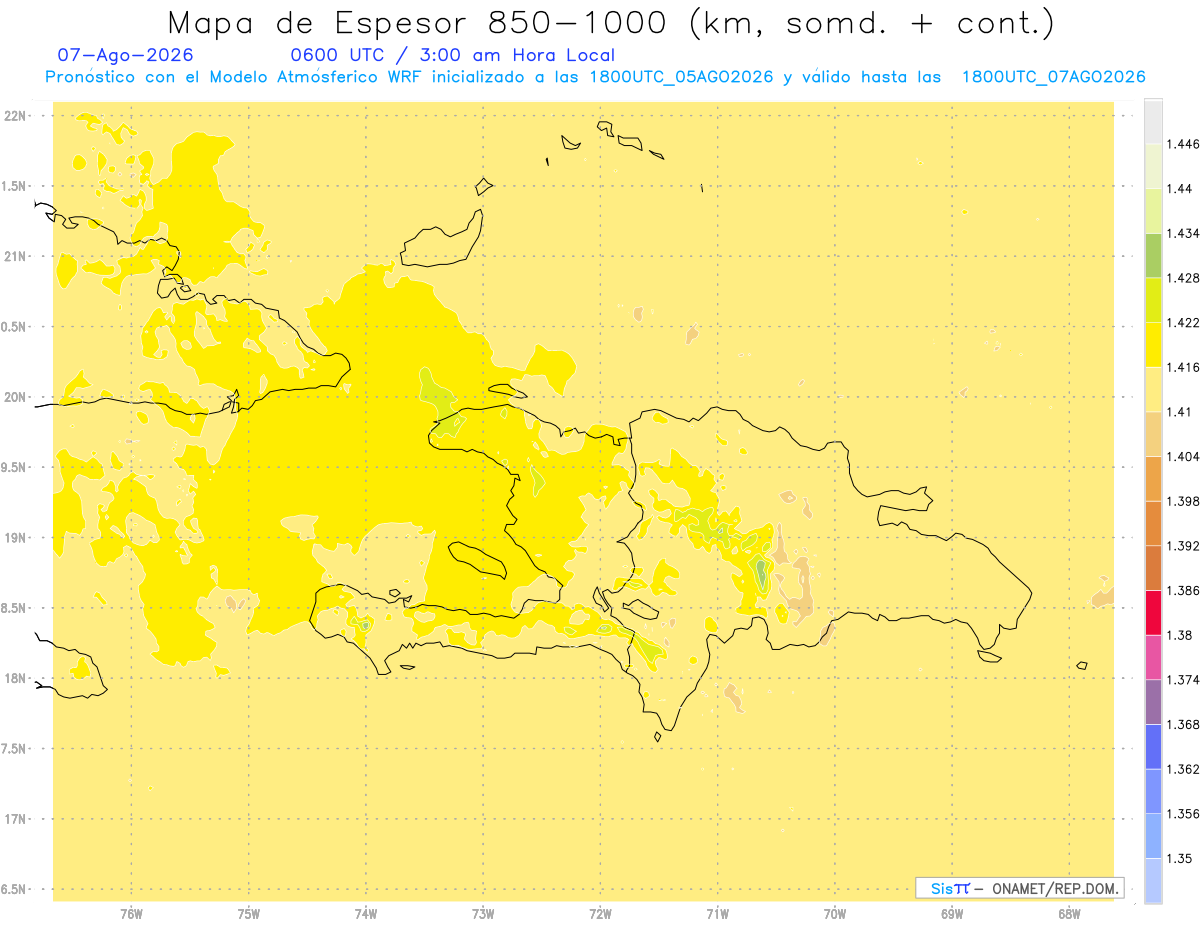1200x927 pixels.
Task: Click the legend value '1.392'
Action: coord(1182,546)
